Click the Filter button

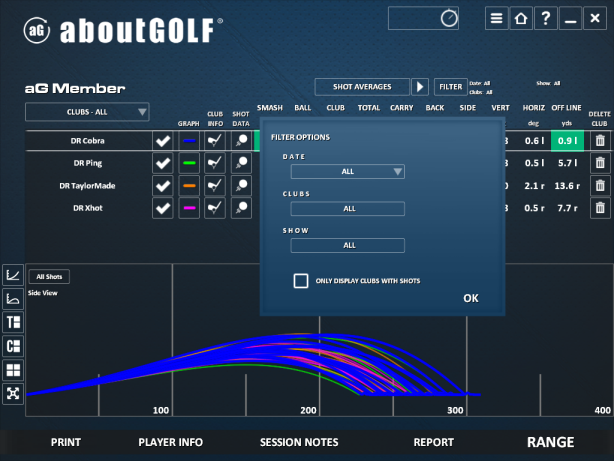click(x=451, y=87)
